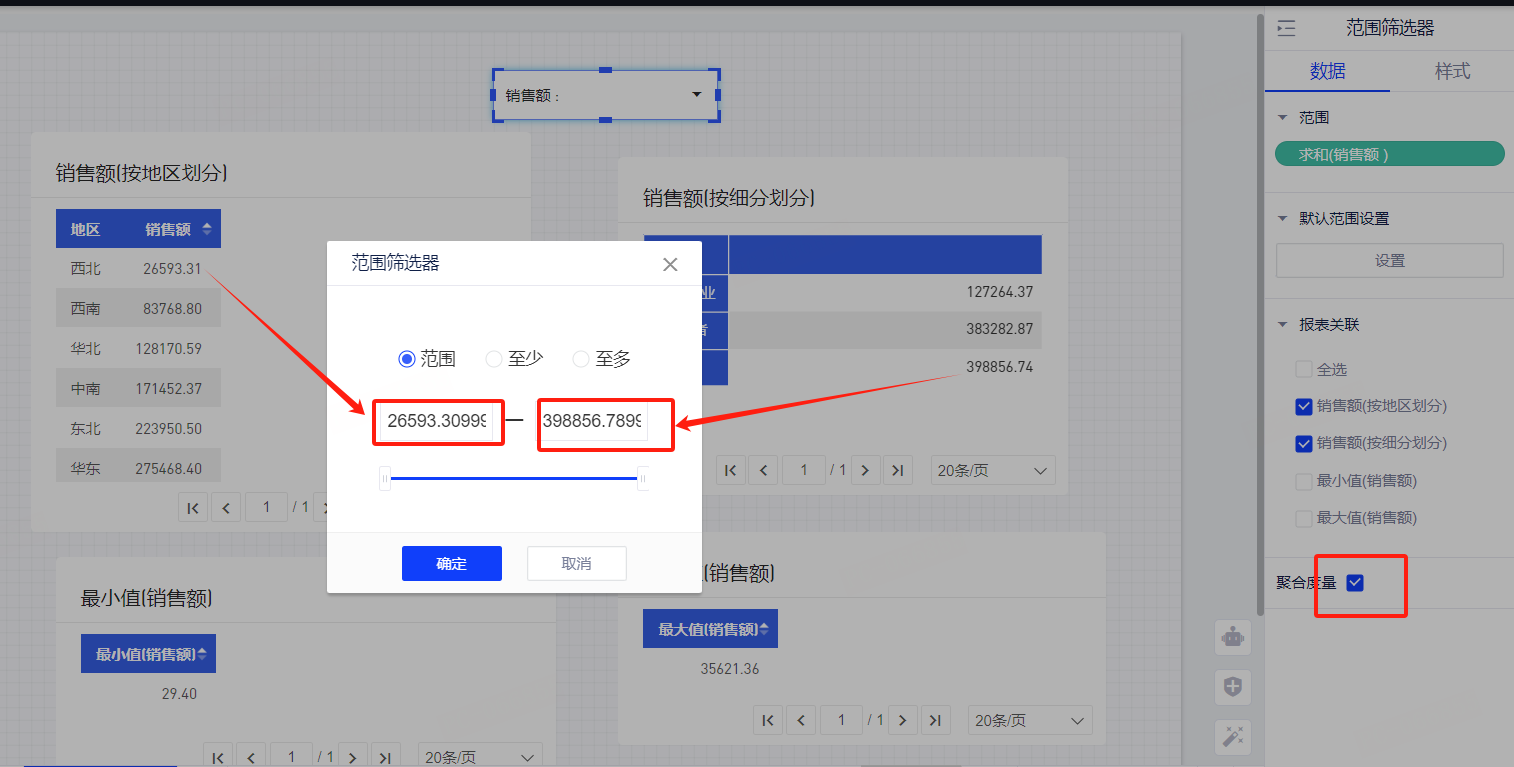Click the right handle of range slider
The image size is (1514, 767).
642,479
